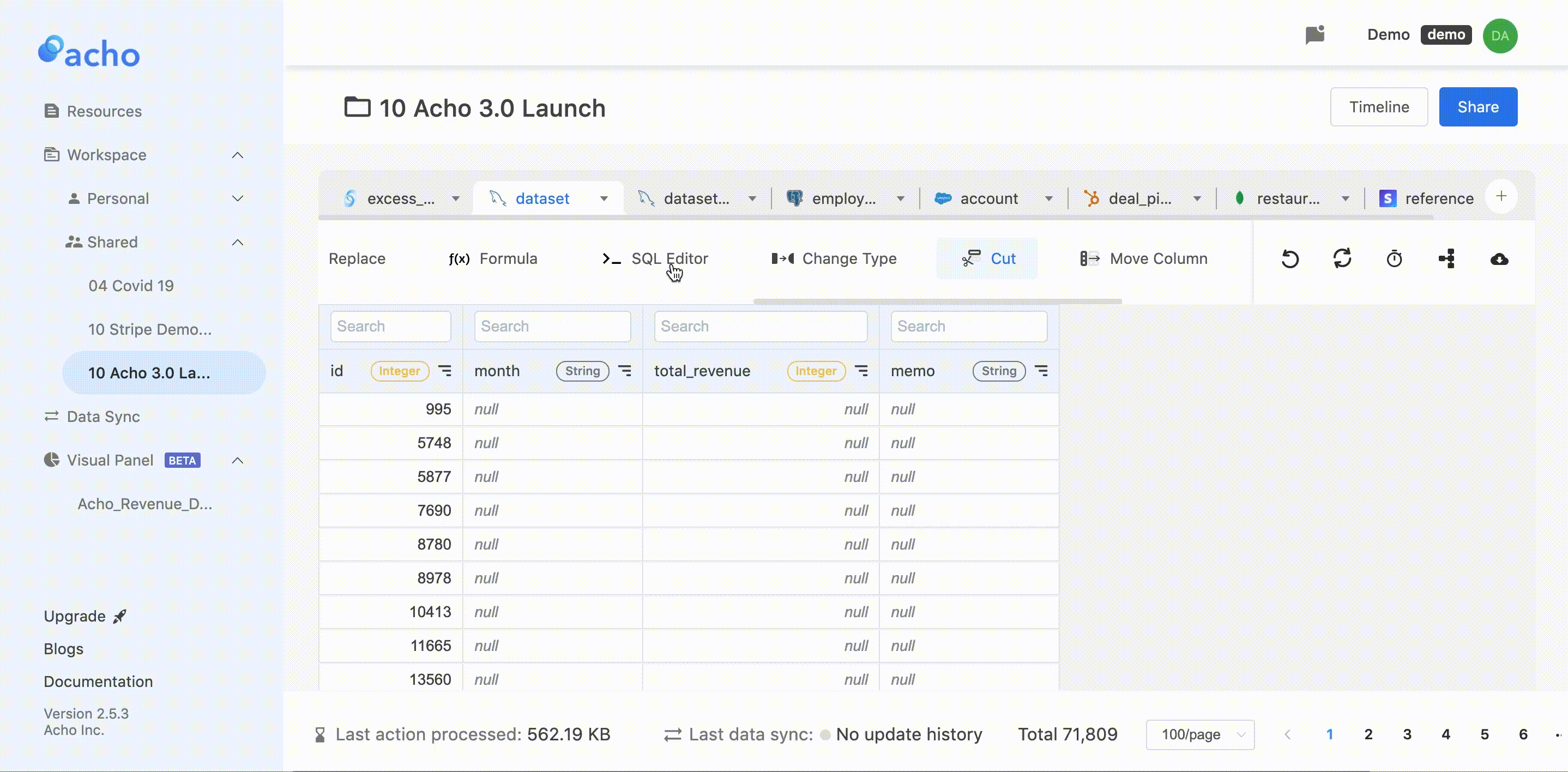Click the Acho logo
This screenshot has height=772, width=1568.
tap(89, 52)
